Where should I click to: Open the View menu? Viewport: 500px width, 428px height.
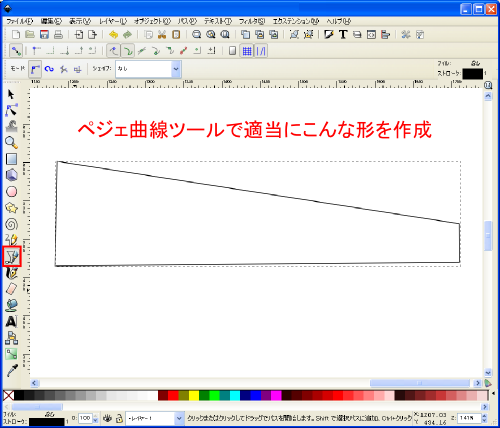(x=80, y=21)
